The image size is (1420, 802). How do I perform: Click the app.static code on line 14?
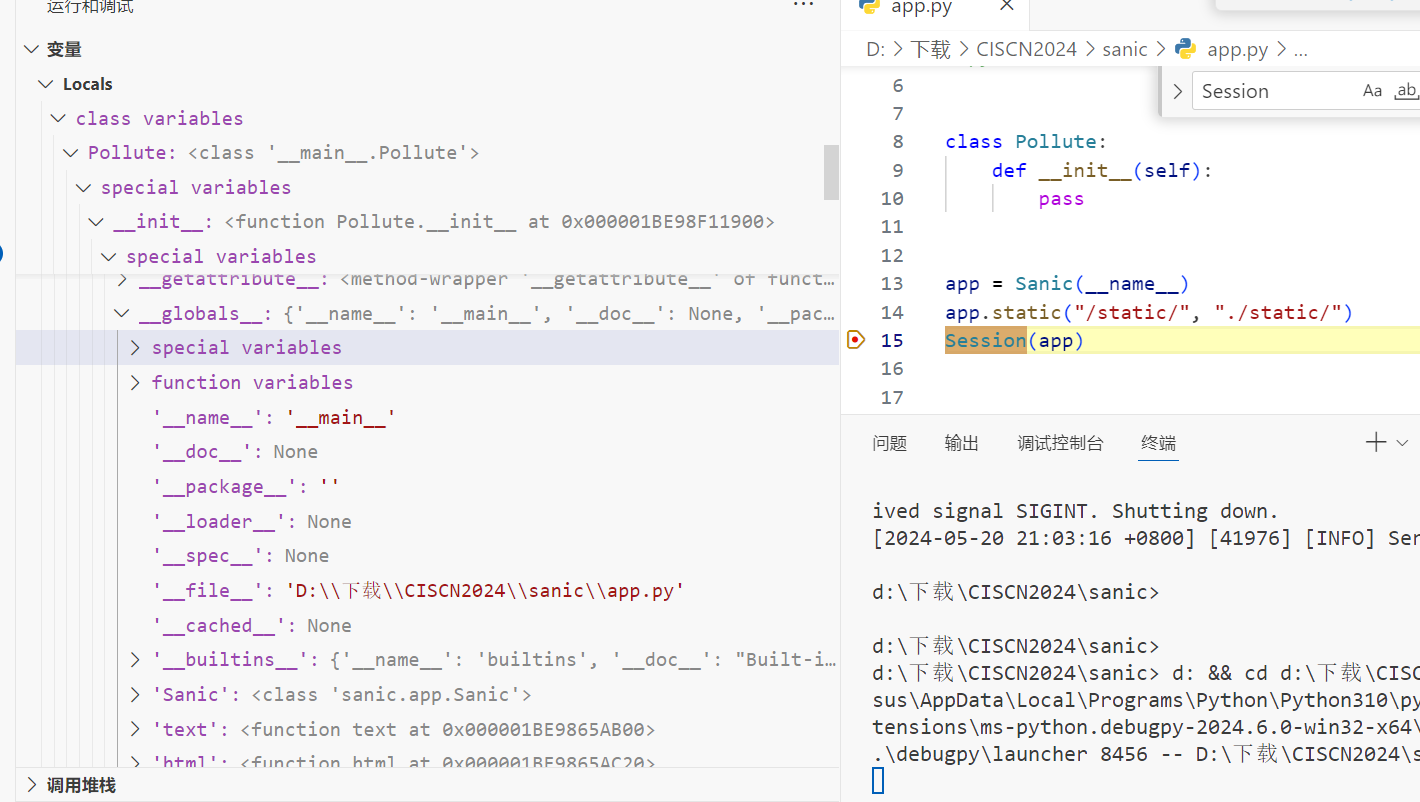tap(1149, 313)
